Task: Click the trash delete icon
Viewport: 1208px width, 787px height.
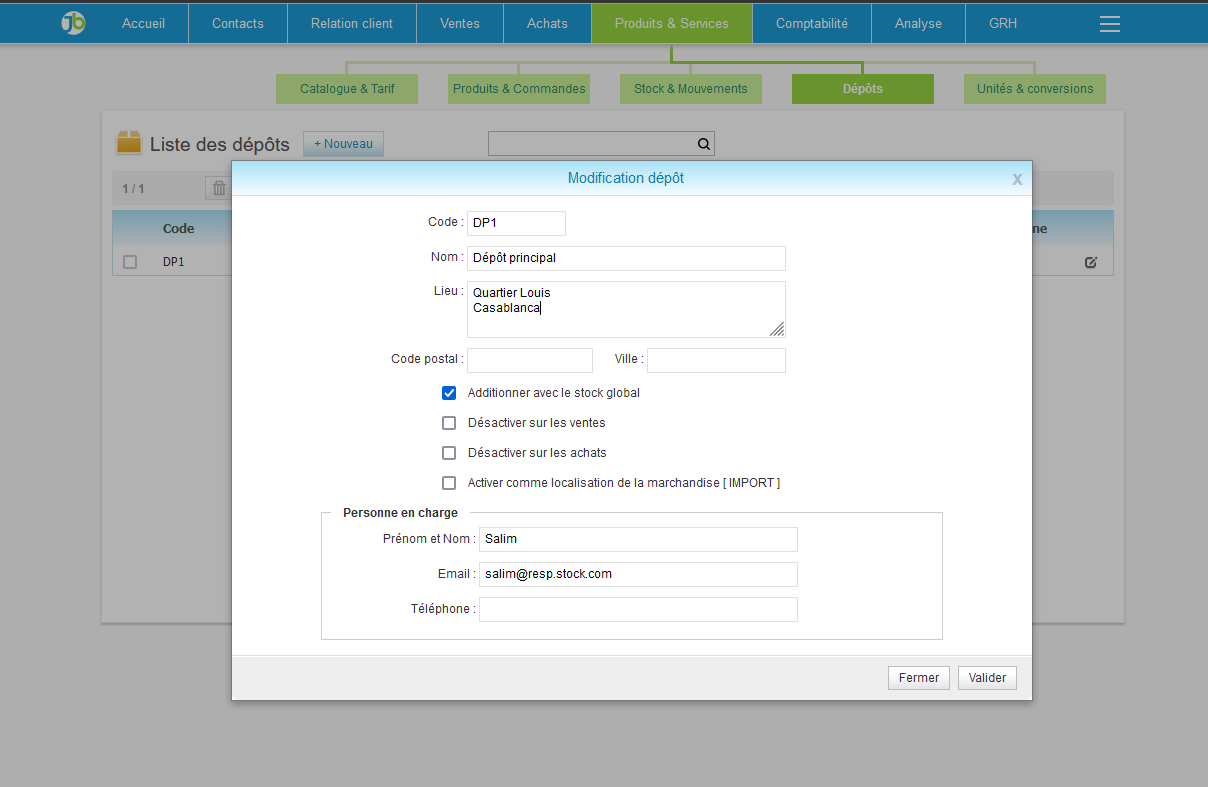Action: [219, 188]
